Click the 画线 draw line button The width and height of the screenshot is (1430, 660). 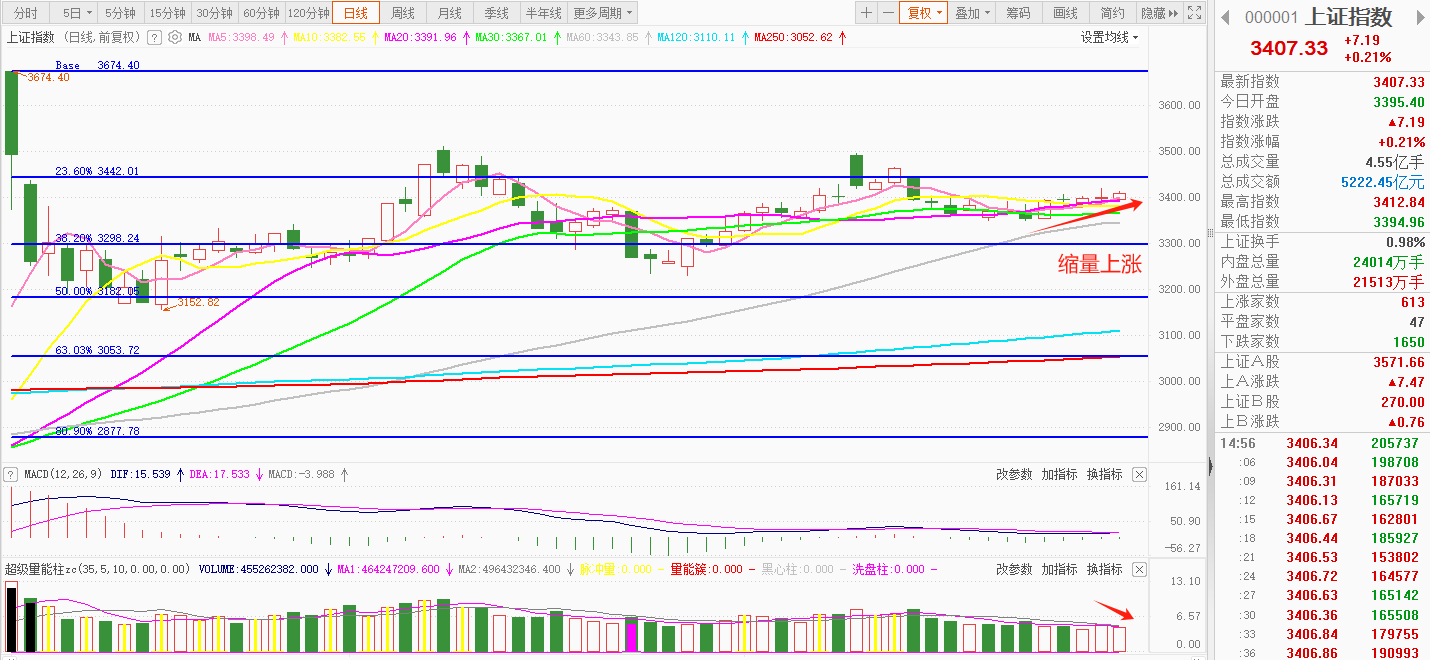(x=1065, y=13)
